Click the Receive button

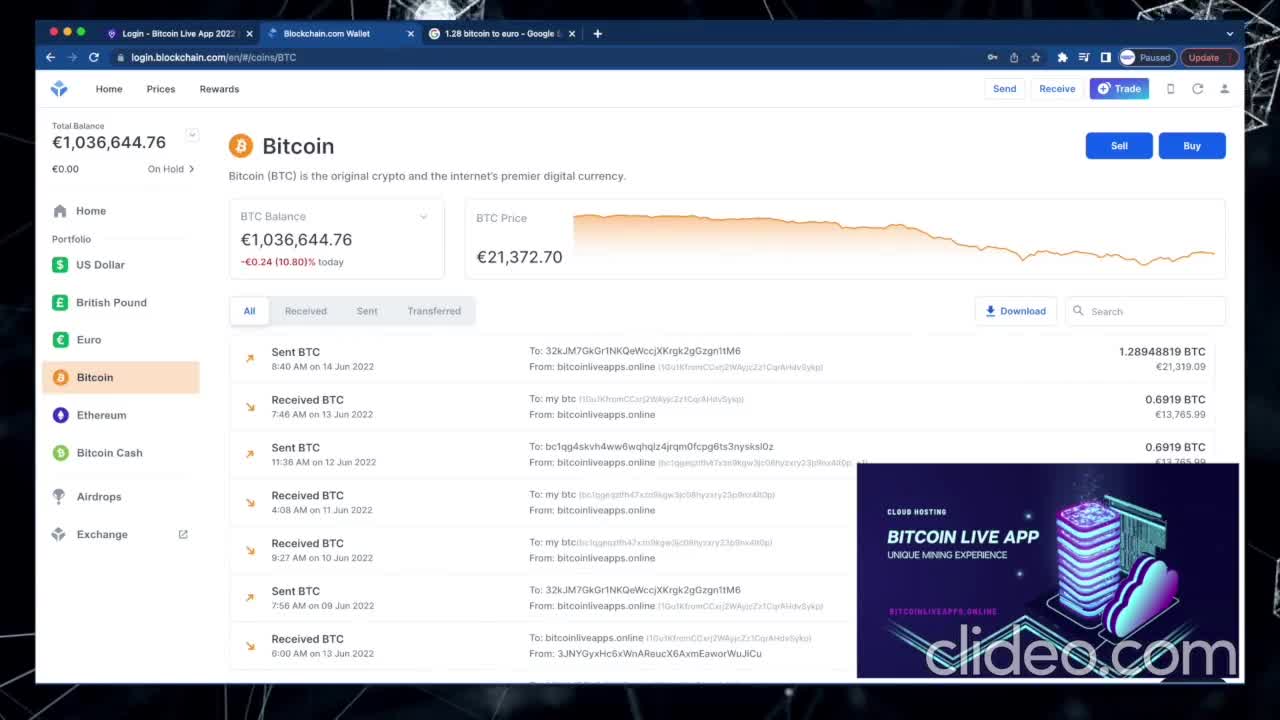1057,89
